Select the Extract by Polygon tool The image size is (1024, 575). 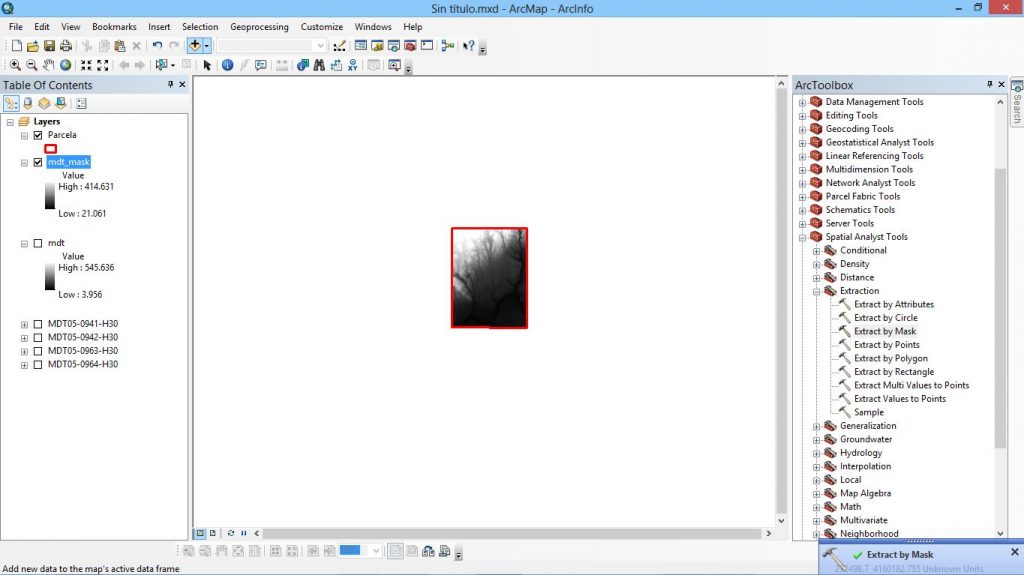tap(890, 358)
